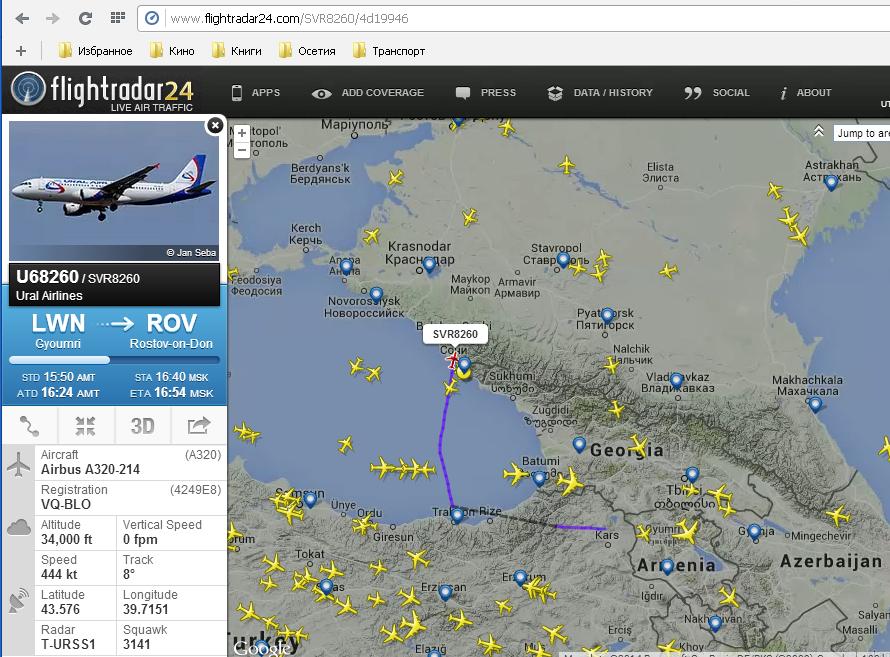Collapse the top bar with double chevron
This screenshot has width=890, height=657.
818,132
